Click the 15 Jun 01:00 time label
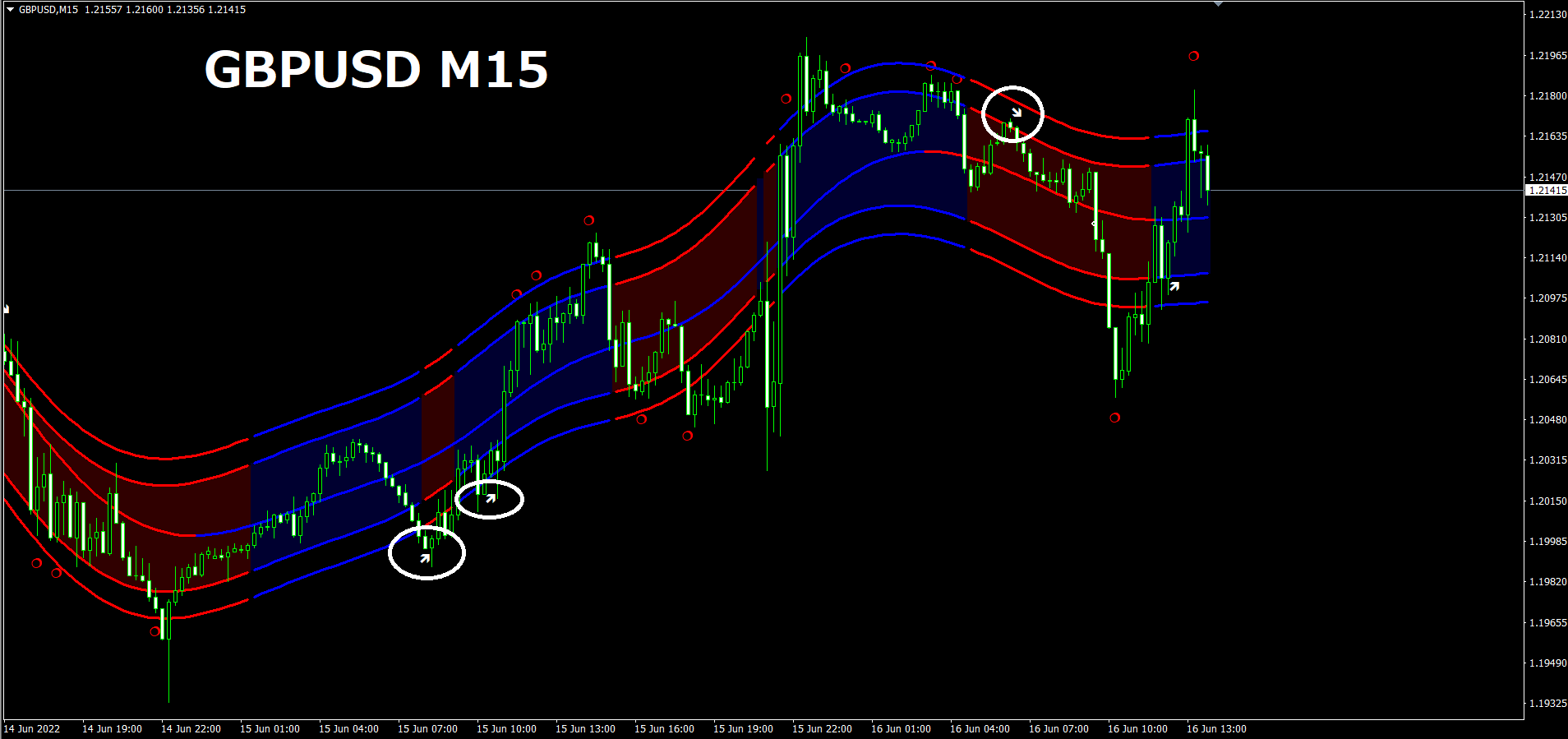Image resolution: width=1568 pixels, height=739 pixels. click(270, 729)
